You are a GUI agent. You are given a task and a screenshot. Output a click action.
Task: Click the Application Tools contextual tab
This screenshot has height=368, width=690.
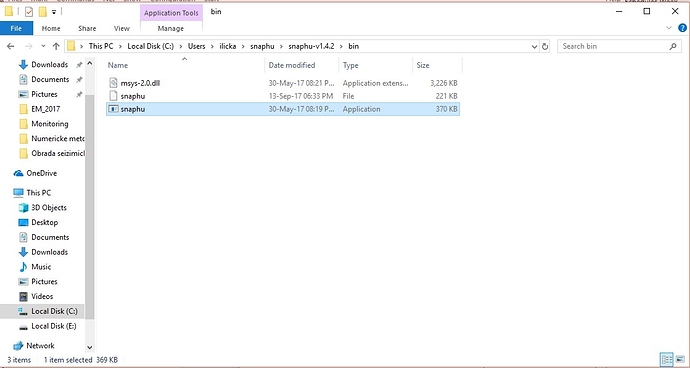[171, 13]
